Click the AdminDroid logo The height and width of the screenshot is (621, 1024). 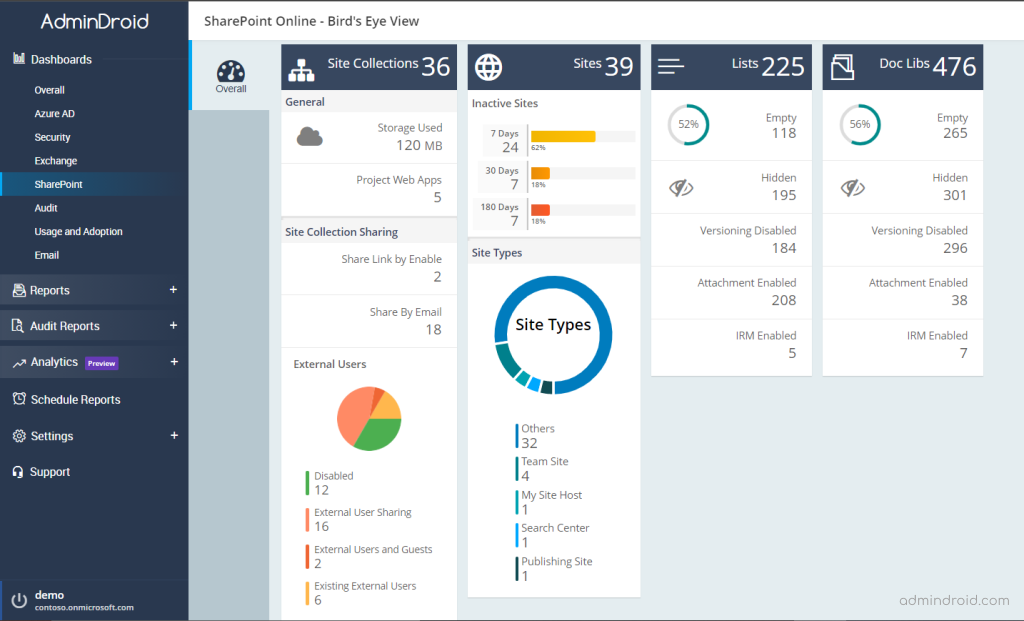(95, 22)
